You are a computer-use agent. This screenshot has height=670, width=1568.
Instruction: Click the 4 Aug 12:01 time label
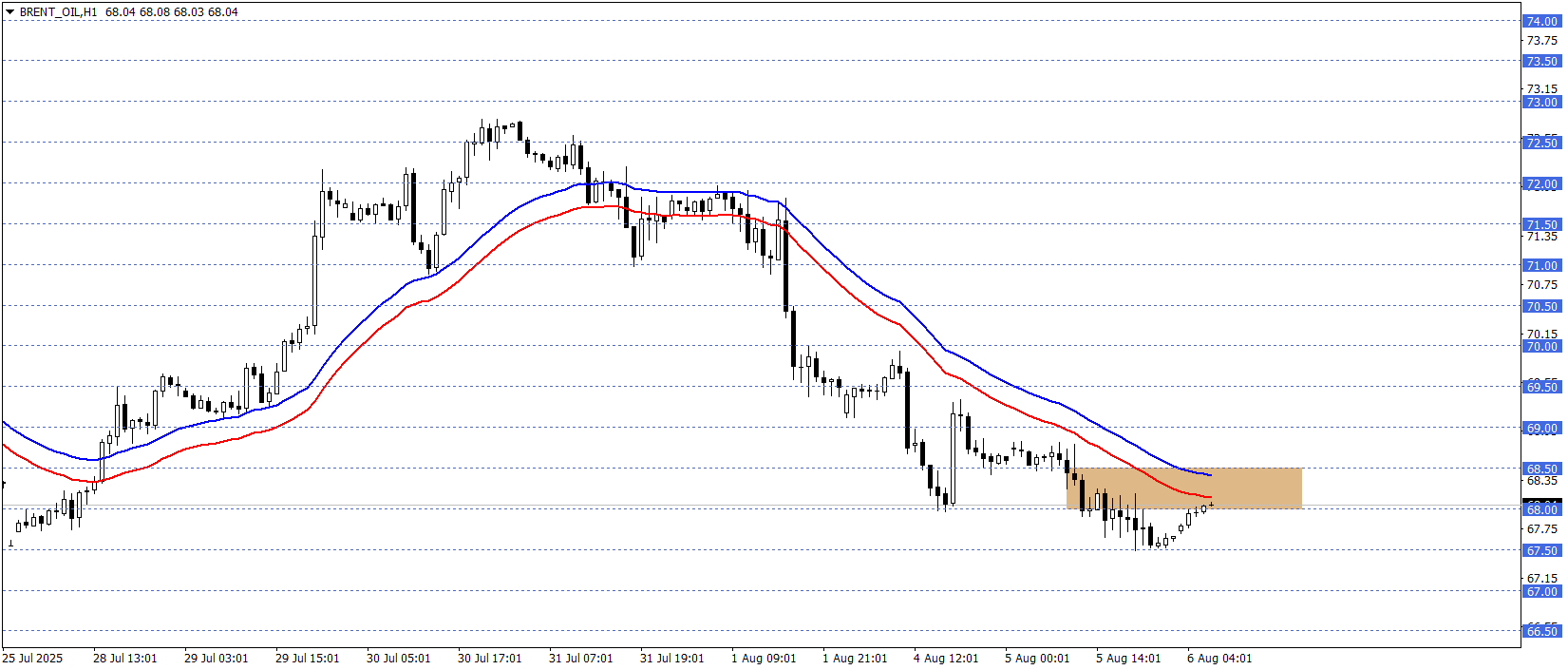[946, 658]
